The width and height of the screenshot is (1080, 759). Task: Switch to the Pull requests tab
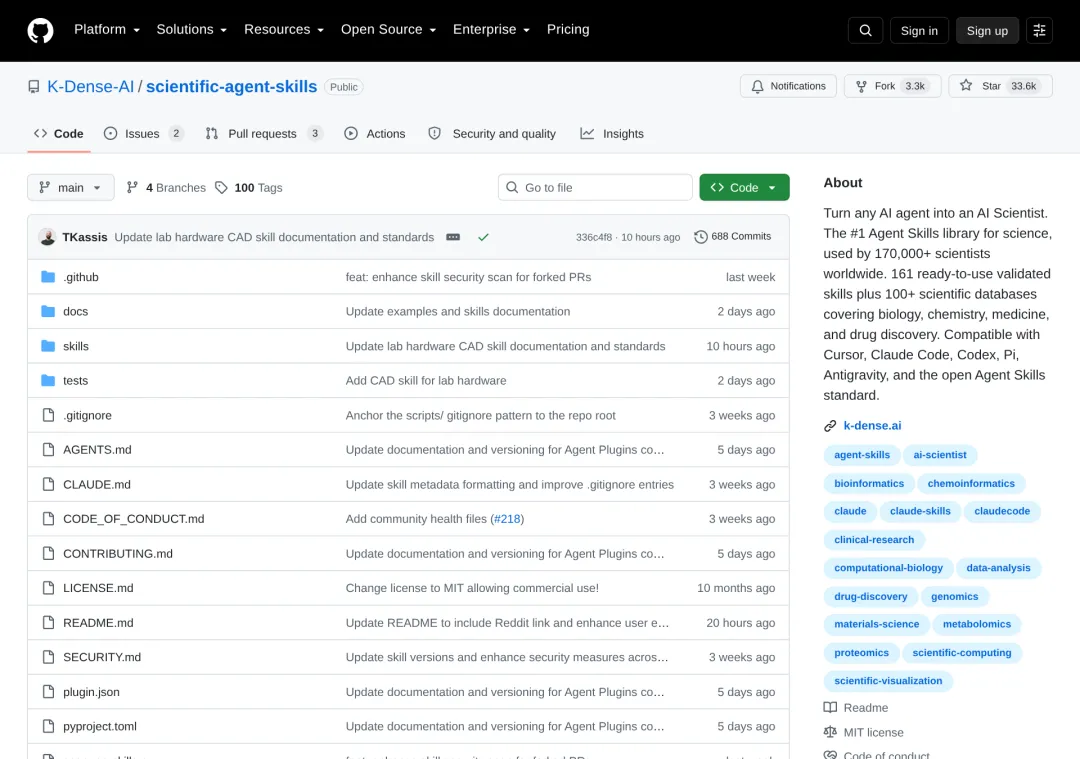[264, 134]
